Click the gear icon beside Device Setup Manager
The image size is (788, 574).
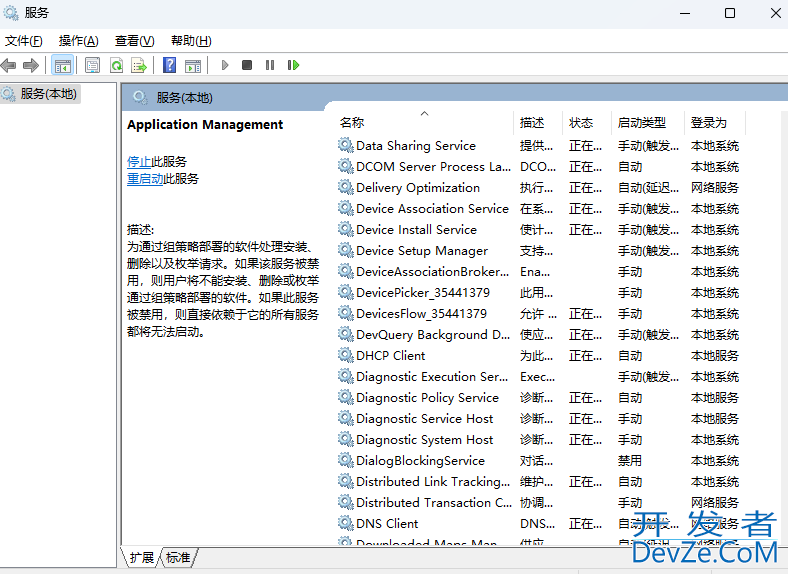tap(346, 250)
